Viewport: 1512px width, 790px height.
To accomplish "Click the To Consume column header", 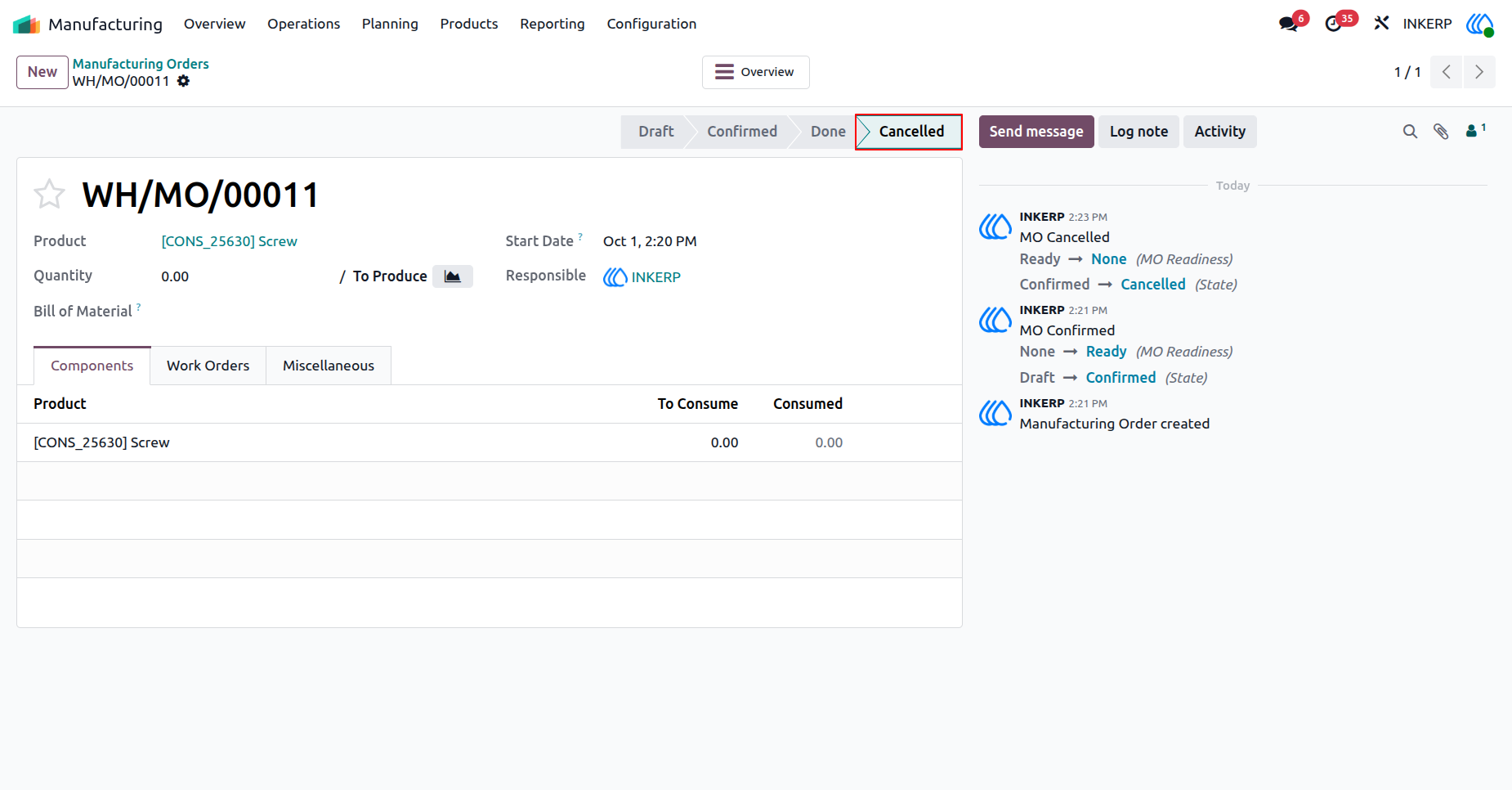I will click(698, 404).
